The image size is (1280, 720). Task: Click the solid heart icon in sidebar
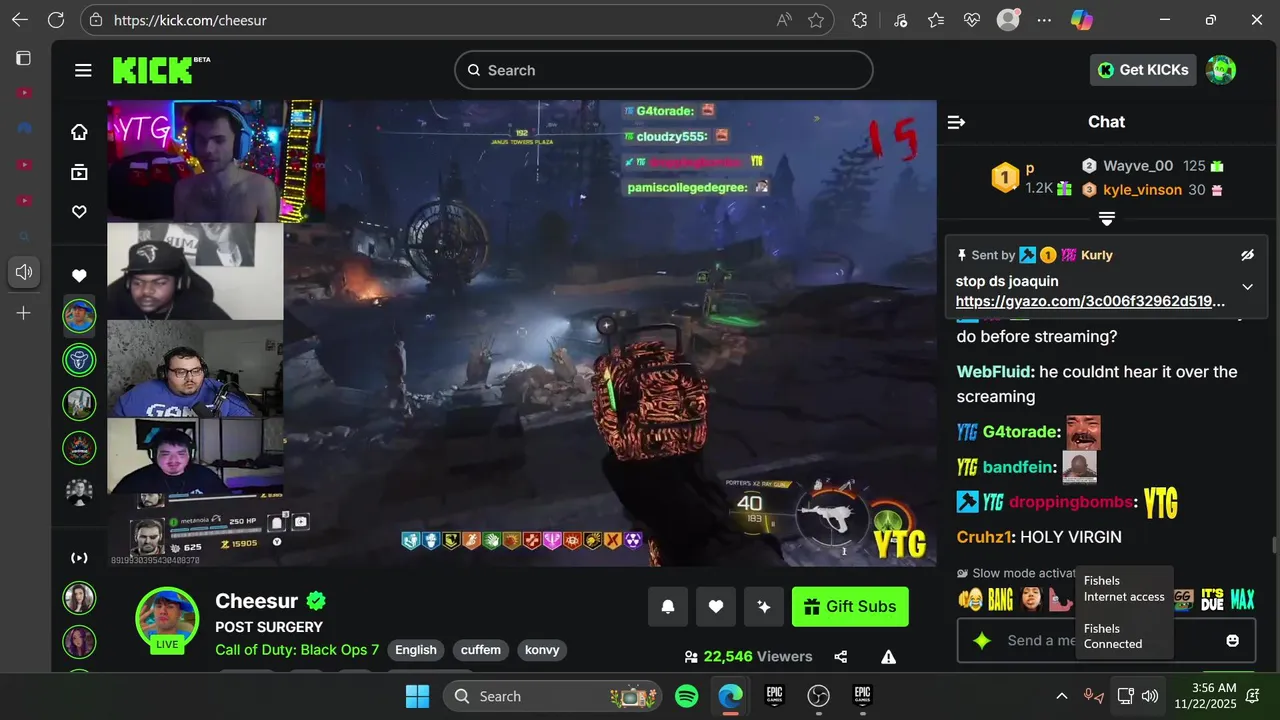click(x=79, y=276)
